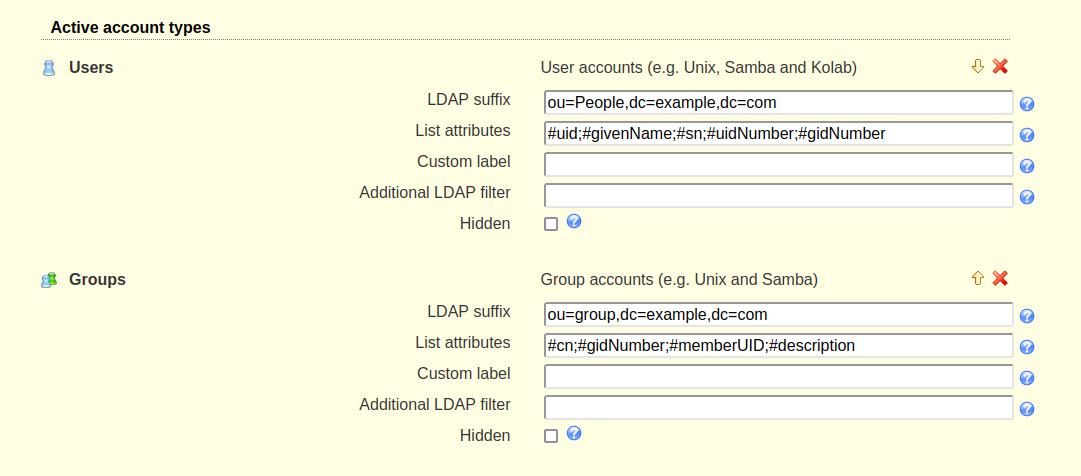Click help icon next to Users Hidden checkbox

point(574,222)
